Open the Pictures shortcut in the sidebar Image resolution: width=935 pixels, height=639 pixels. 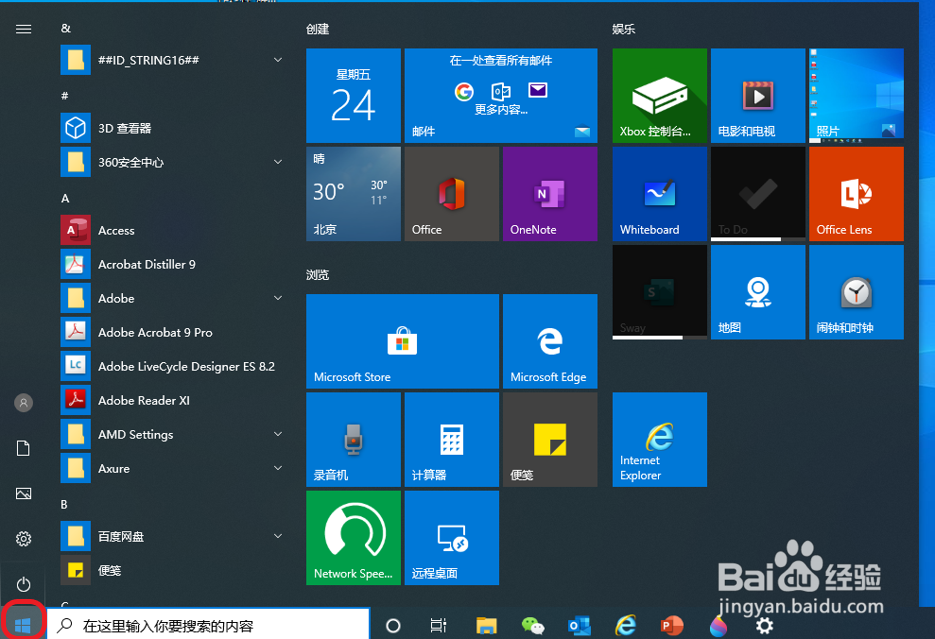tap(23, 494)
